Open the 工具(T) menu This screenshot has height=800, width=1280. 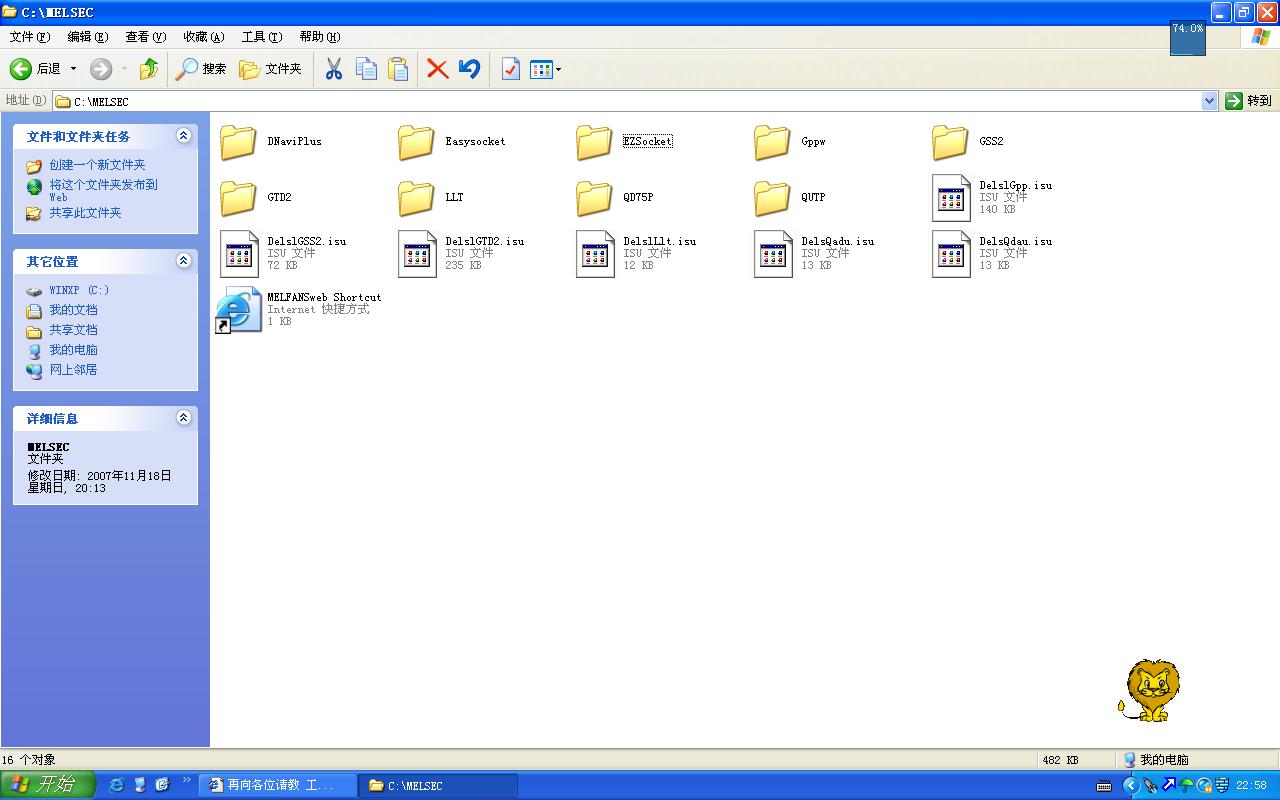262,37
